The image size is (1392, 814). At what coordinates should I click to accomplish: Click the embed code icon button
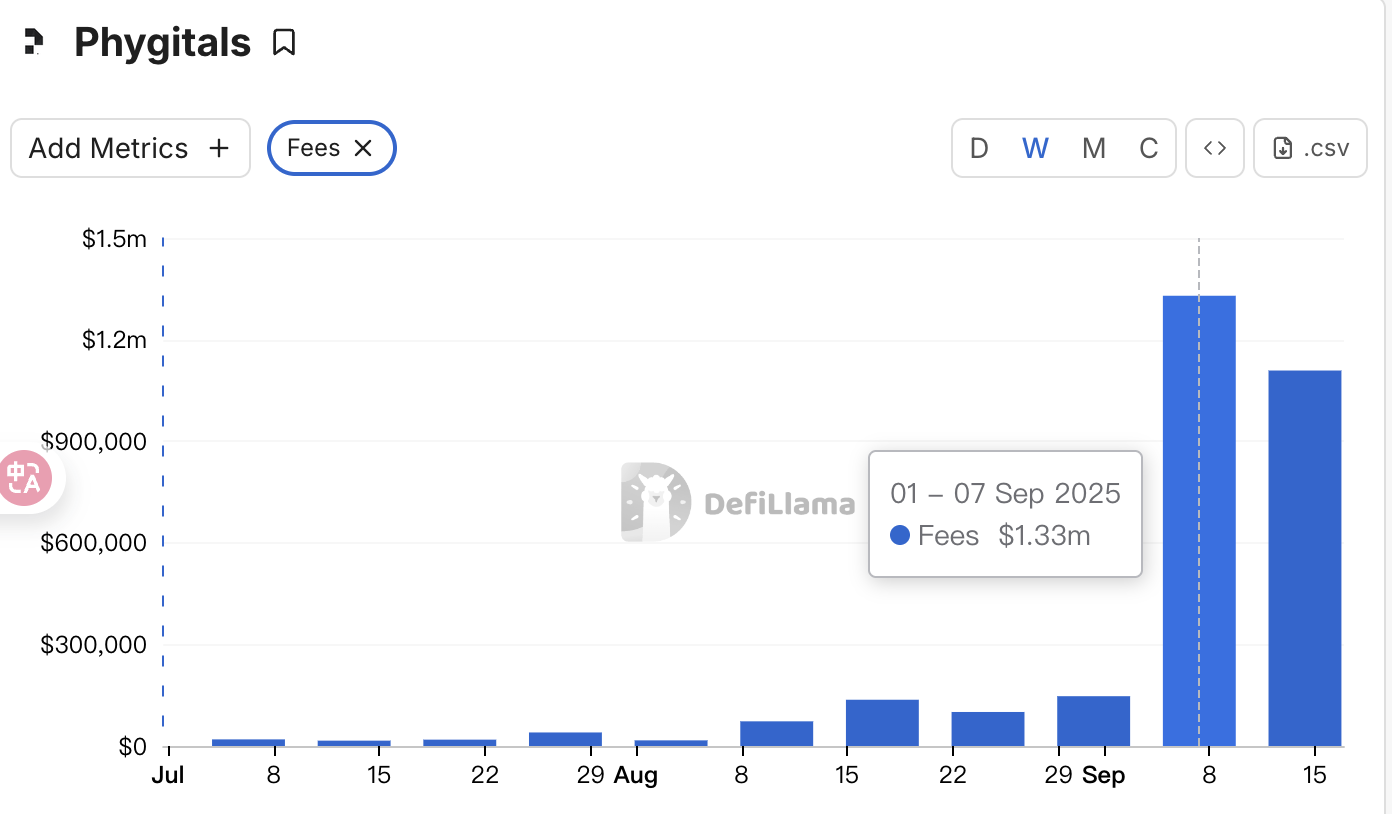[1215, 148]
